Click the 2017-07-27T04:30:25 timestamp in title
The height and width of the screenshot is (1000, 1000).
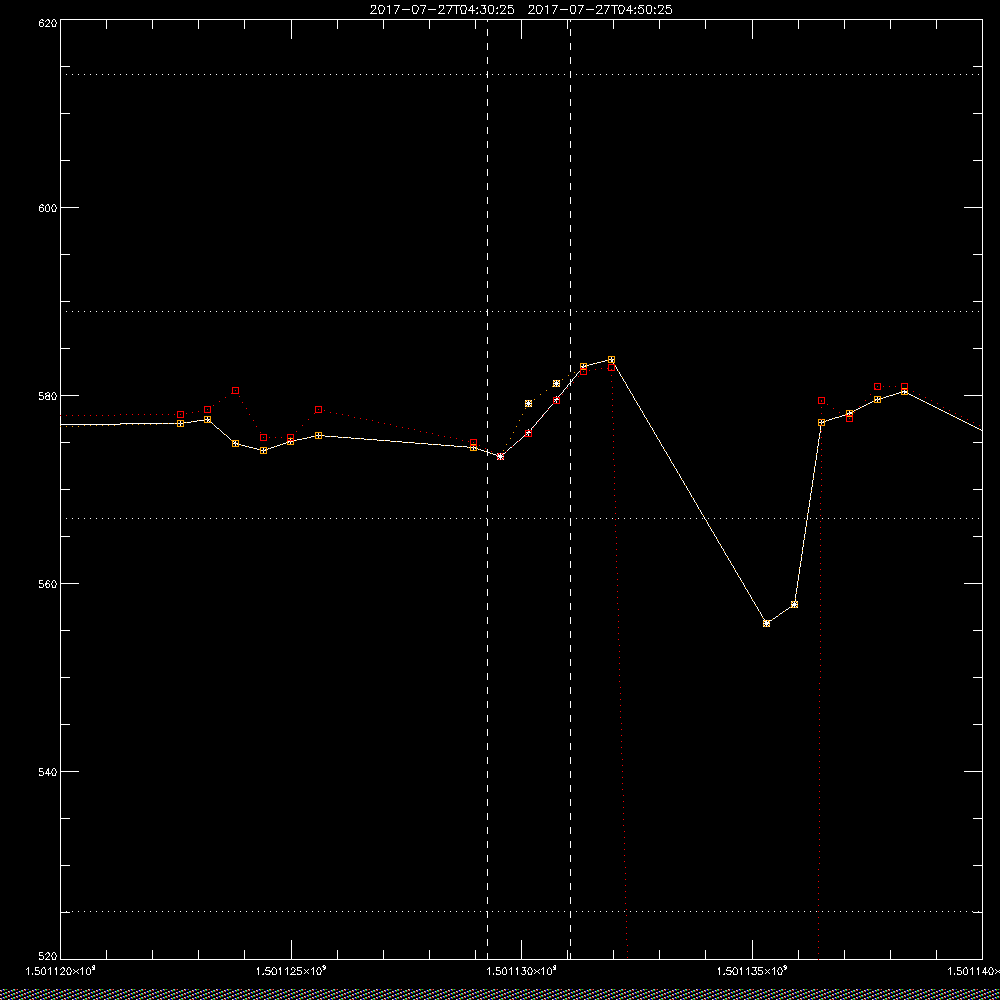(x=442, y=10)
